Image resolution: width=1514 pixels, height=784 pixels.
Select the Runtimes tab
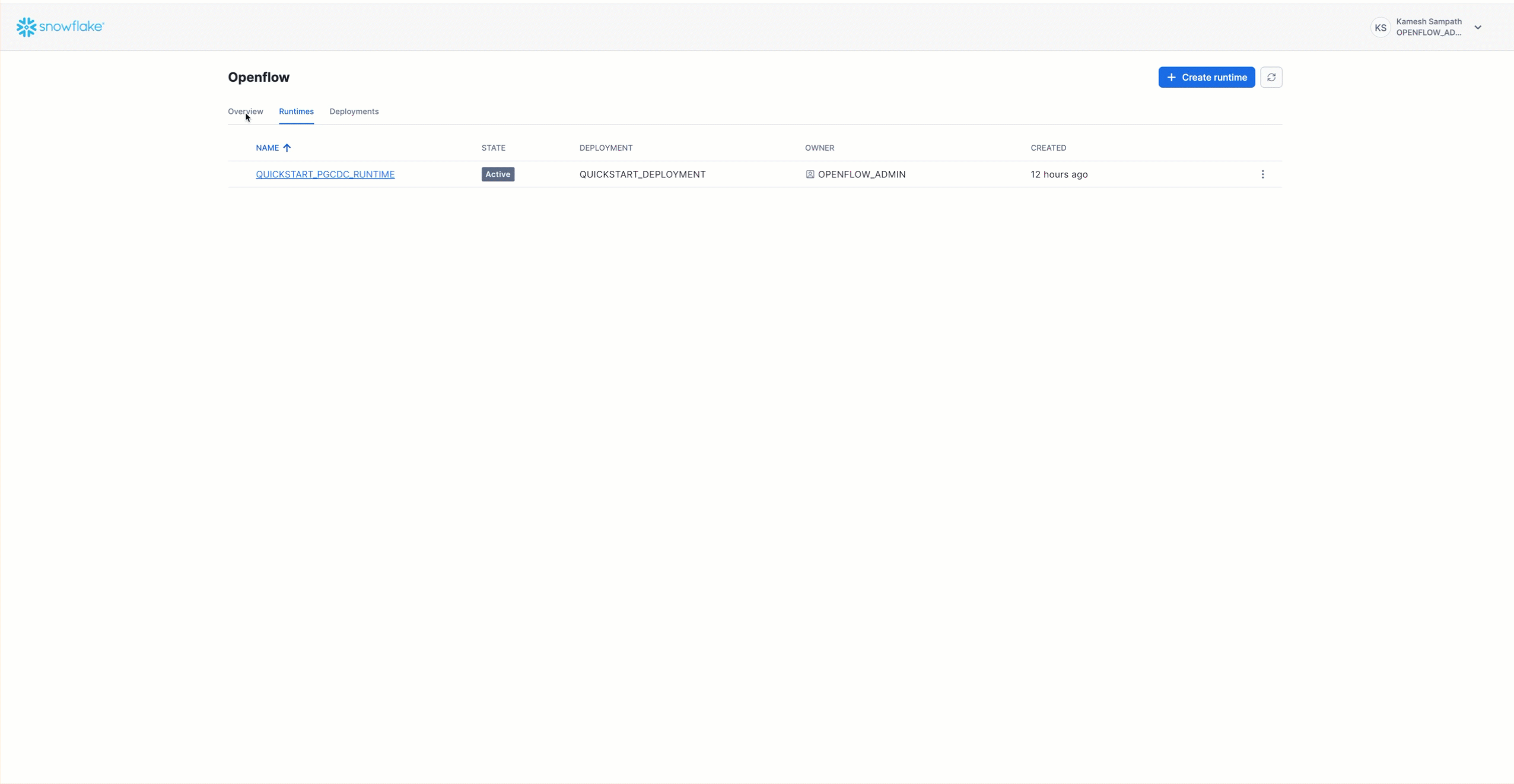[296, 111]
